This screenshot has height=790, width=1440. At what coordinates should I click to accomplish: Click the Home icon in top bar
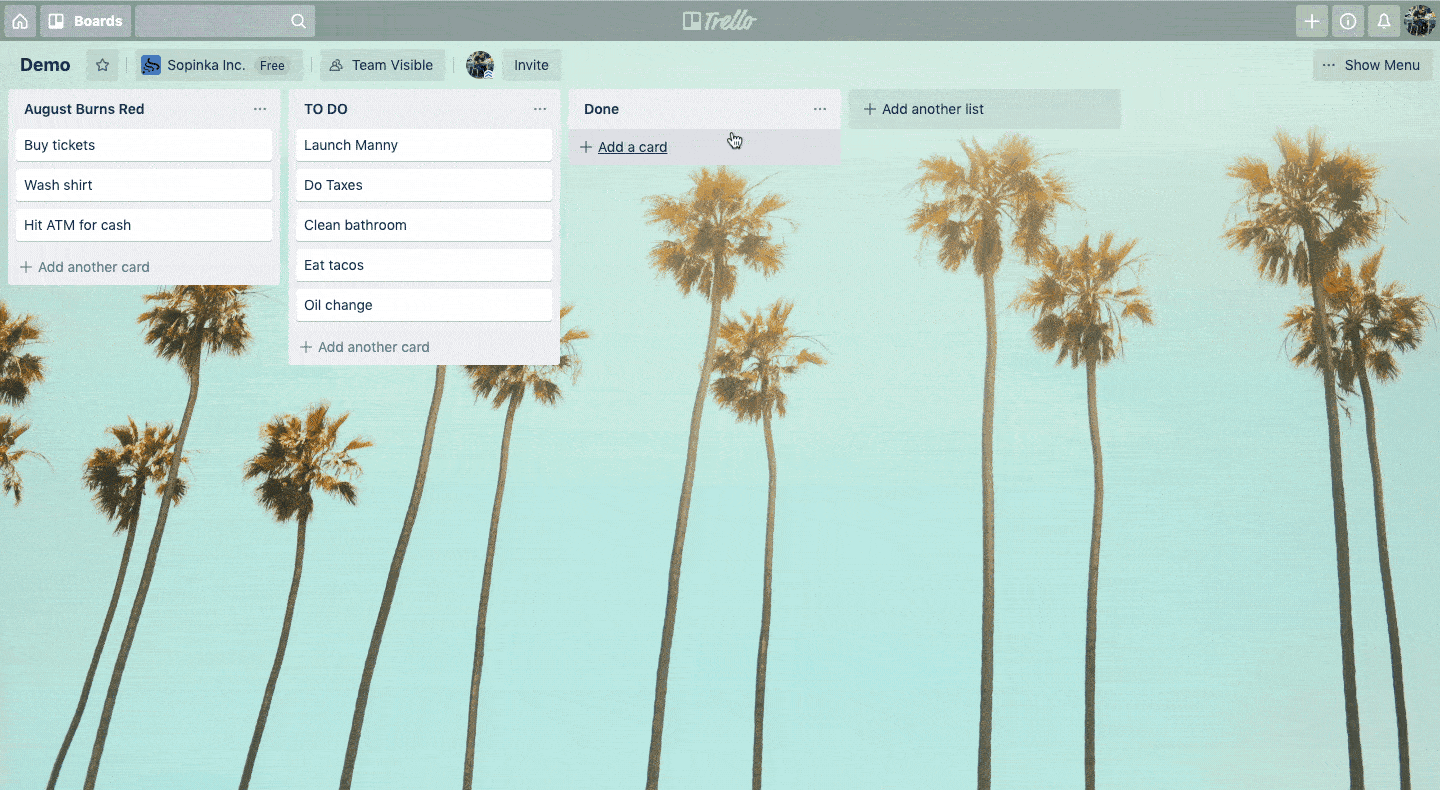click(x=20, y=21)
